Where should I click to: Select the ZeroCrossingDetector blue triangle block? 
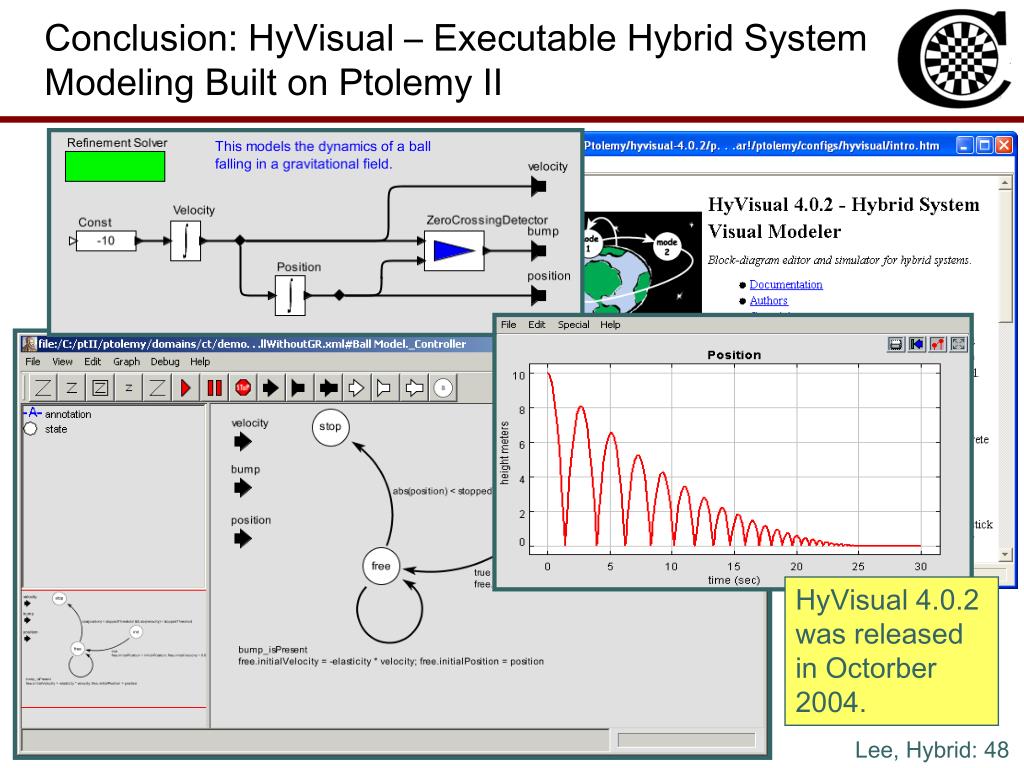[454, 250]
